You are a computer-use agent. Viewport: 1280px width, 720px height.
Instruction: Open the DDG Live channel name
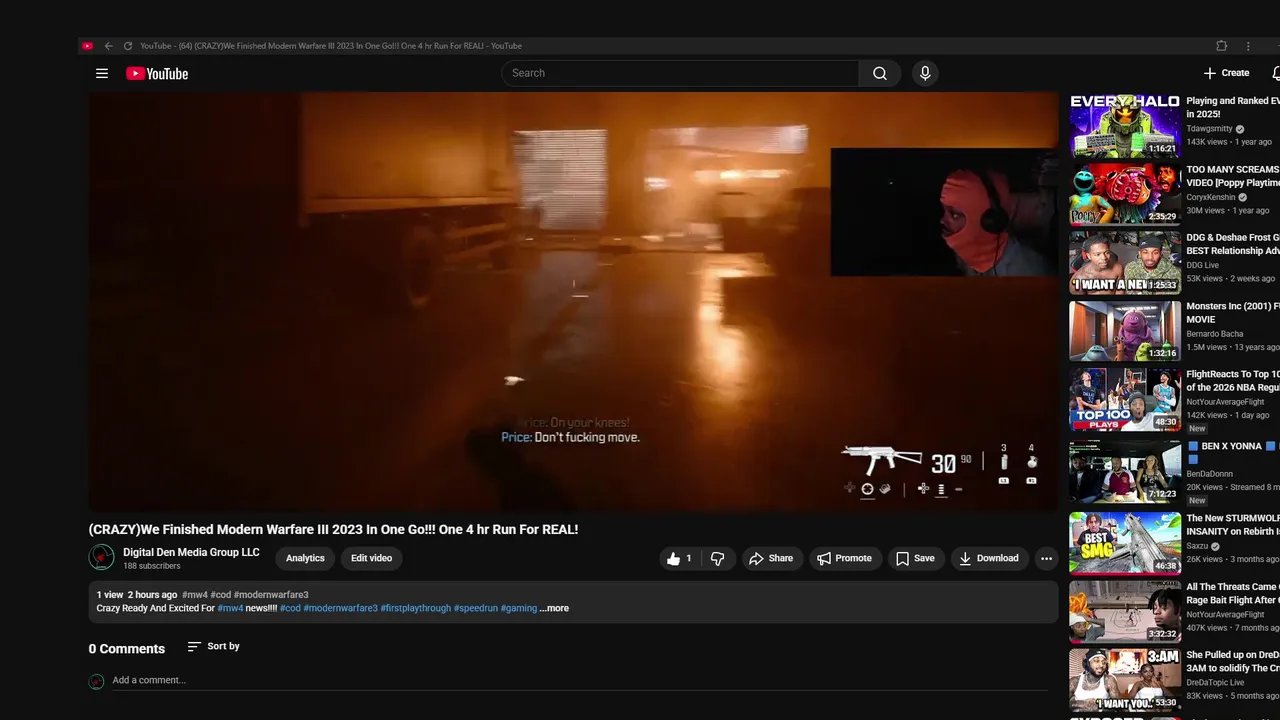coord(1202,265)
